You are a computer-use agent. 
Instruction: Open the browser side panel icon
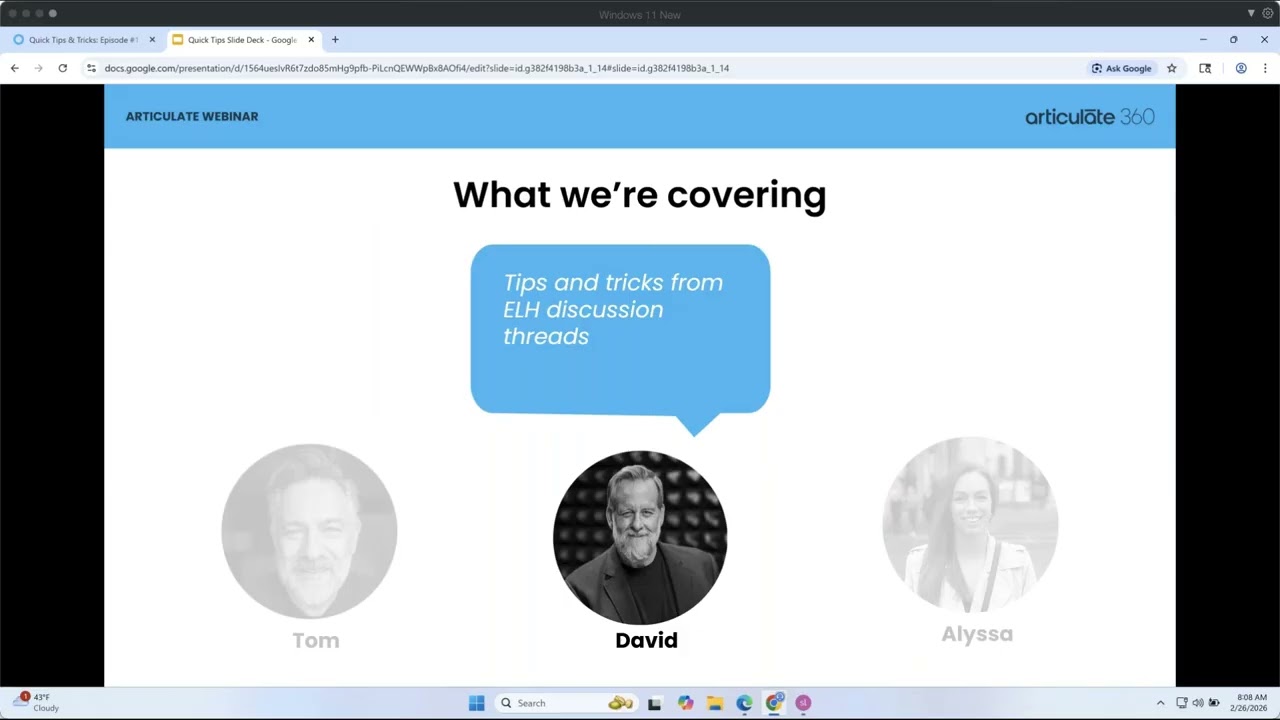tap(1205, 68)
